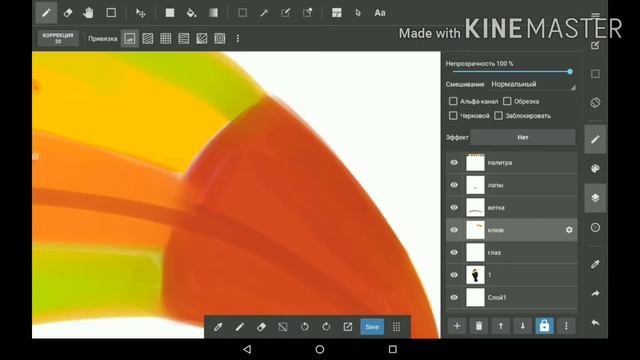The height and width of the screenshot is (360, 640).
Task: Select the палитра layer thumbnail
Action: click(476, 162)
